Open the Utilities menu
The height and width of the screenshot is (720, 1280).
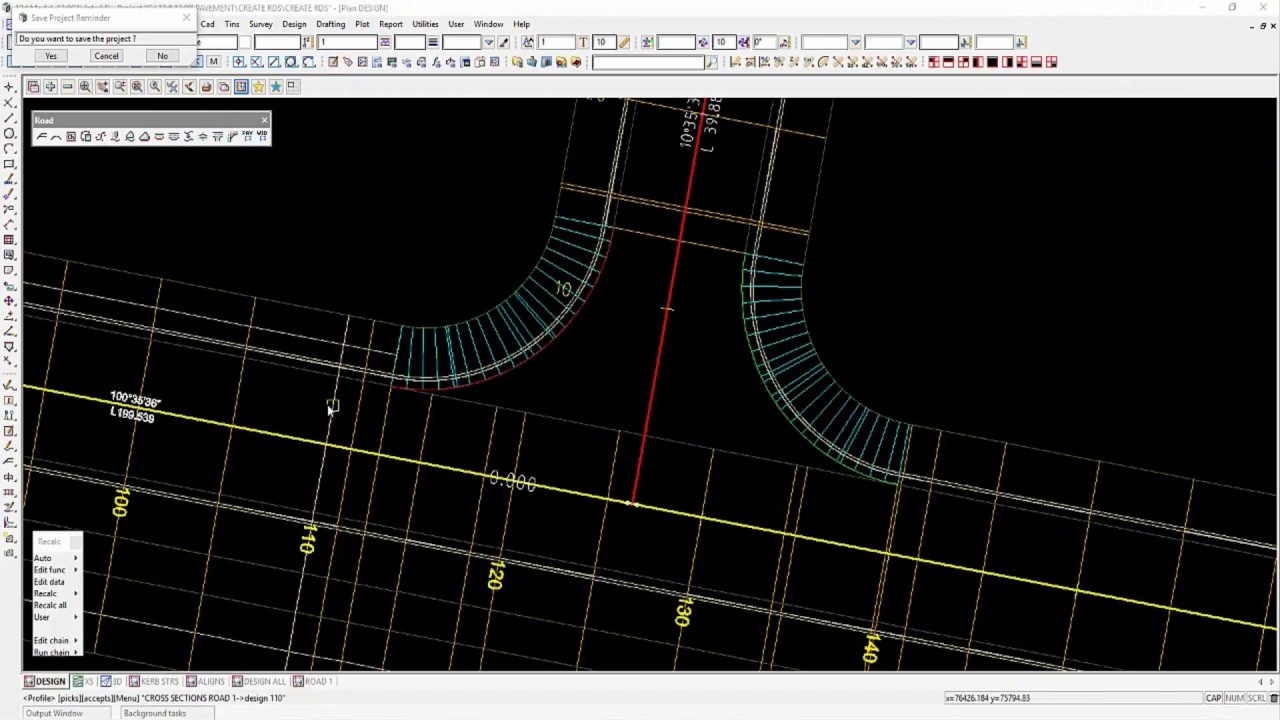425,24
